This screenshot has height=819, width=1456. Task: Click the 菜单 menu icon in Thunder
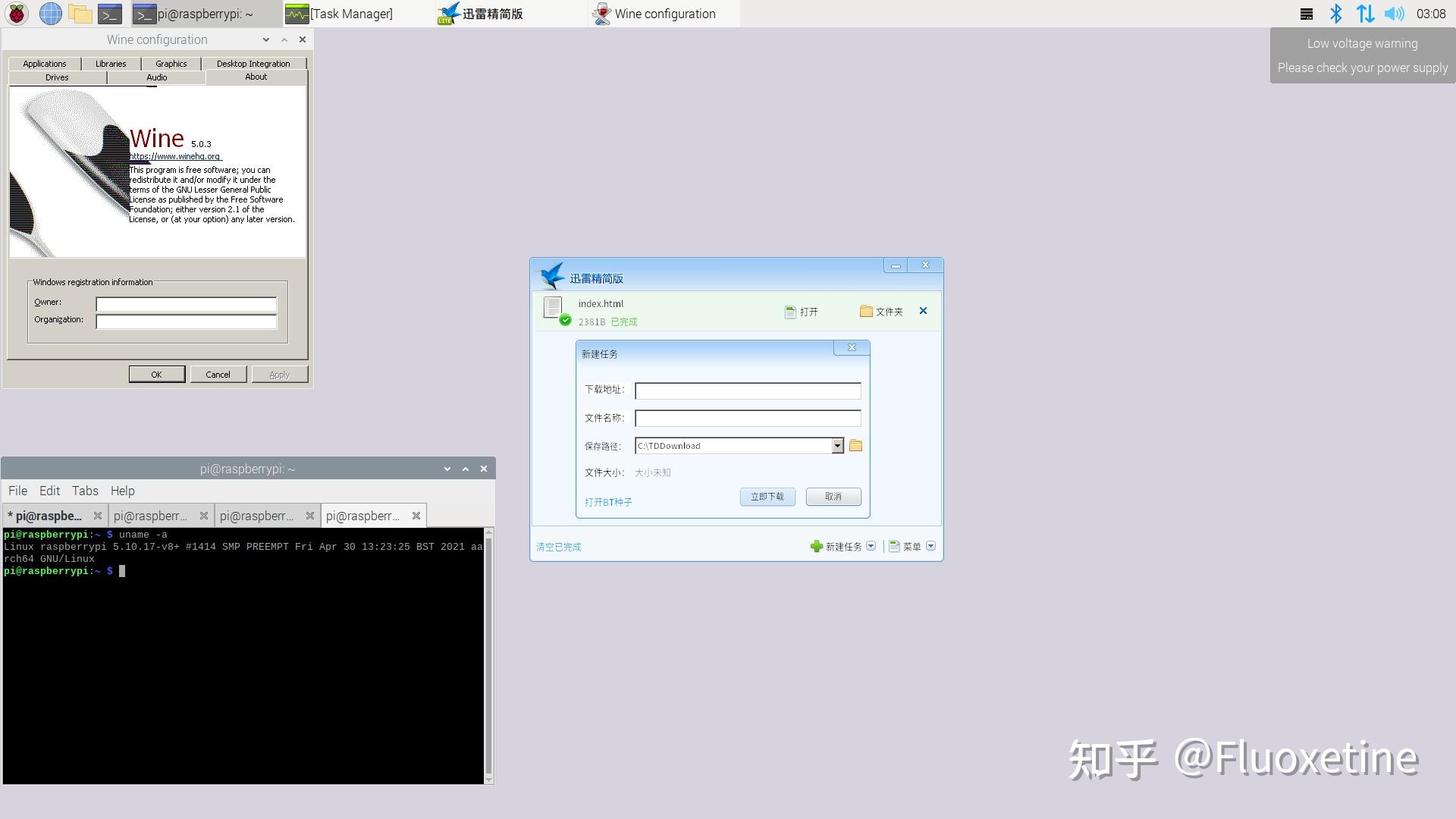tap(895, 546)
